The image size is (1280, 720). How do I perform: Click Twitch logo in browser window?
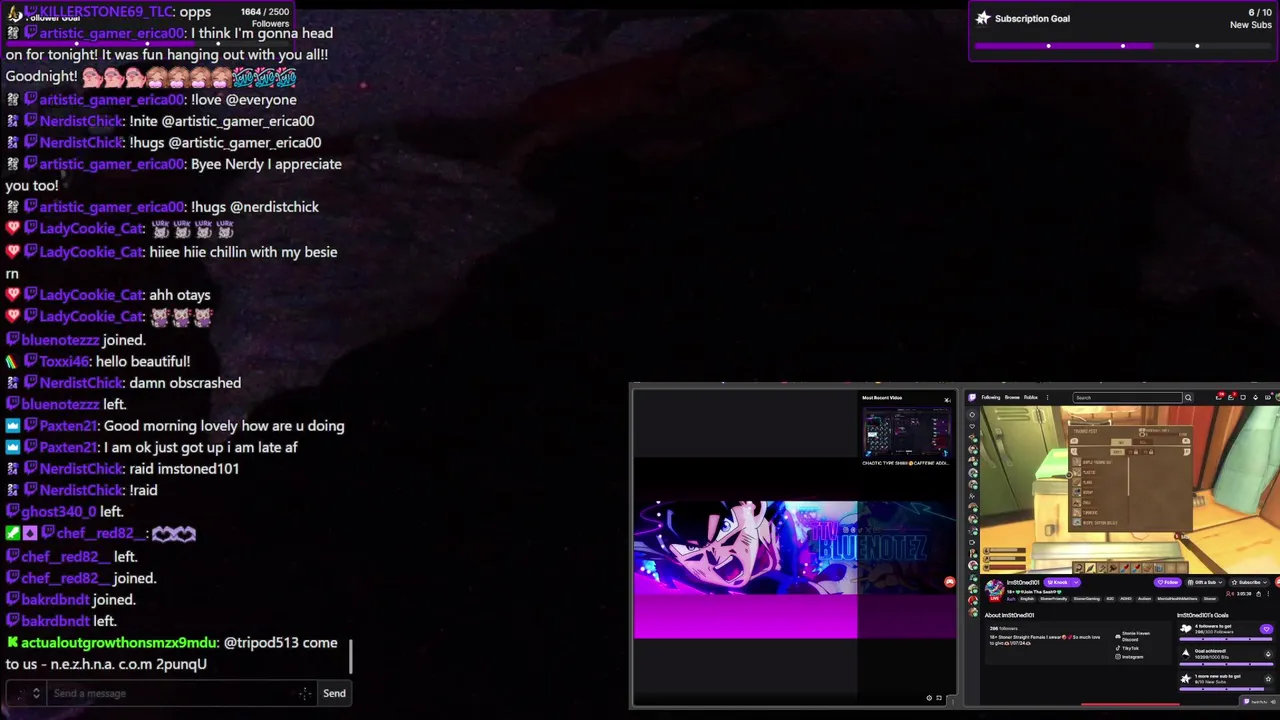point(972,397)
